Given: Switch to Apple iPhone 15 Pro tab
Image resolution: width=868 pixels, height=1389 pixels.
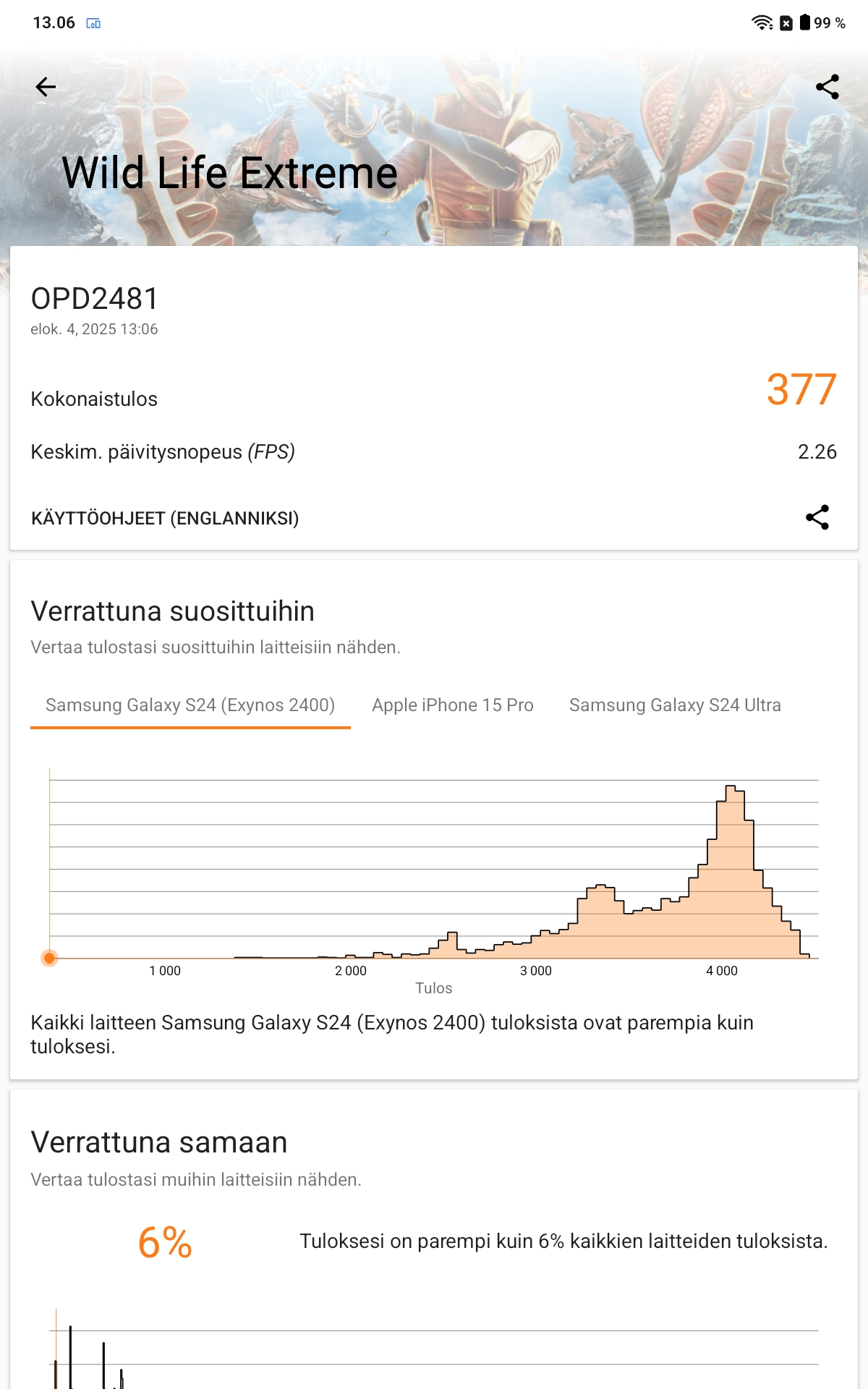Looking at the screenshot, I should 453,705.
